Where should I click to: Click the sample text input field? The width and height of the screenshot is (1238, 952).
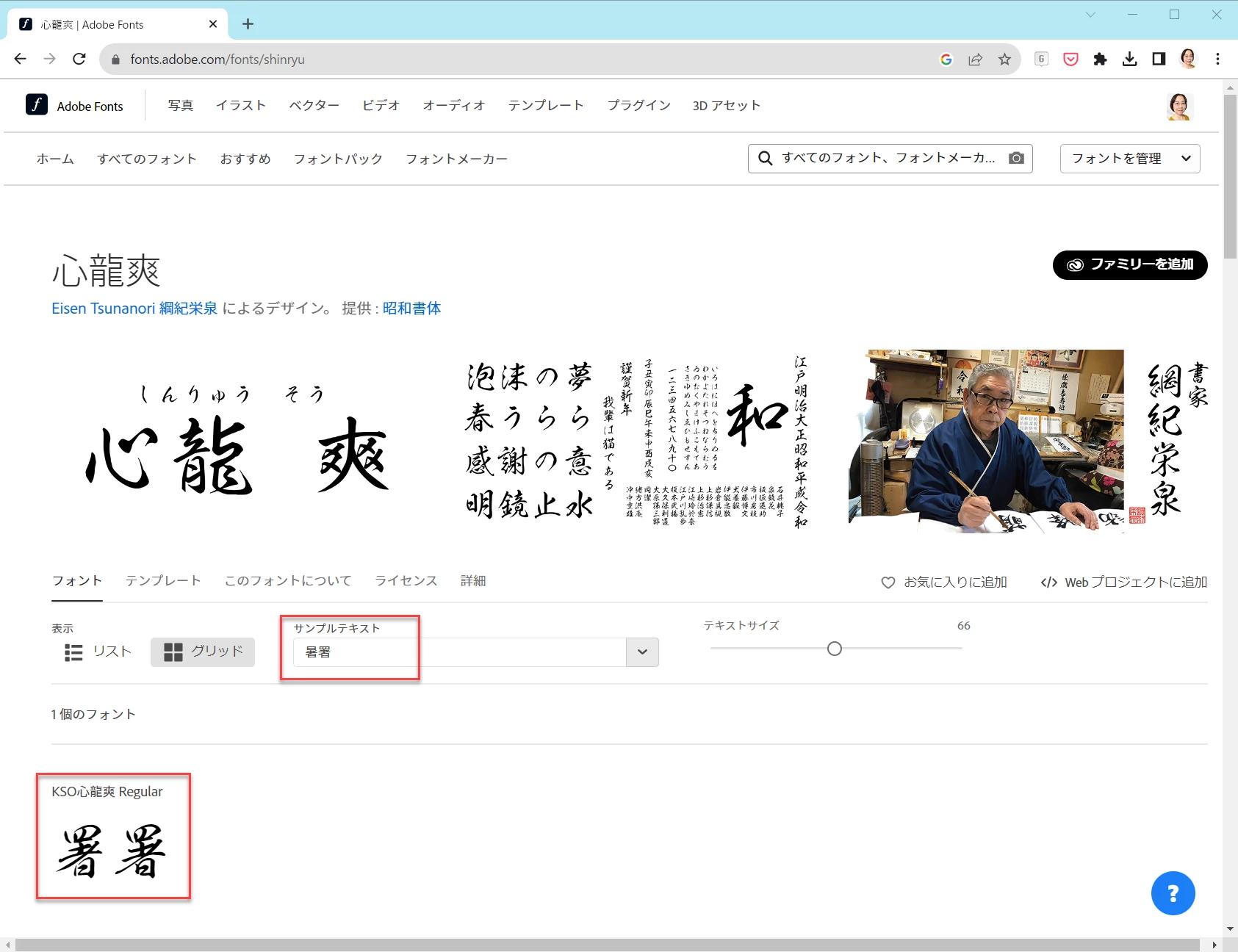(460, 652)
